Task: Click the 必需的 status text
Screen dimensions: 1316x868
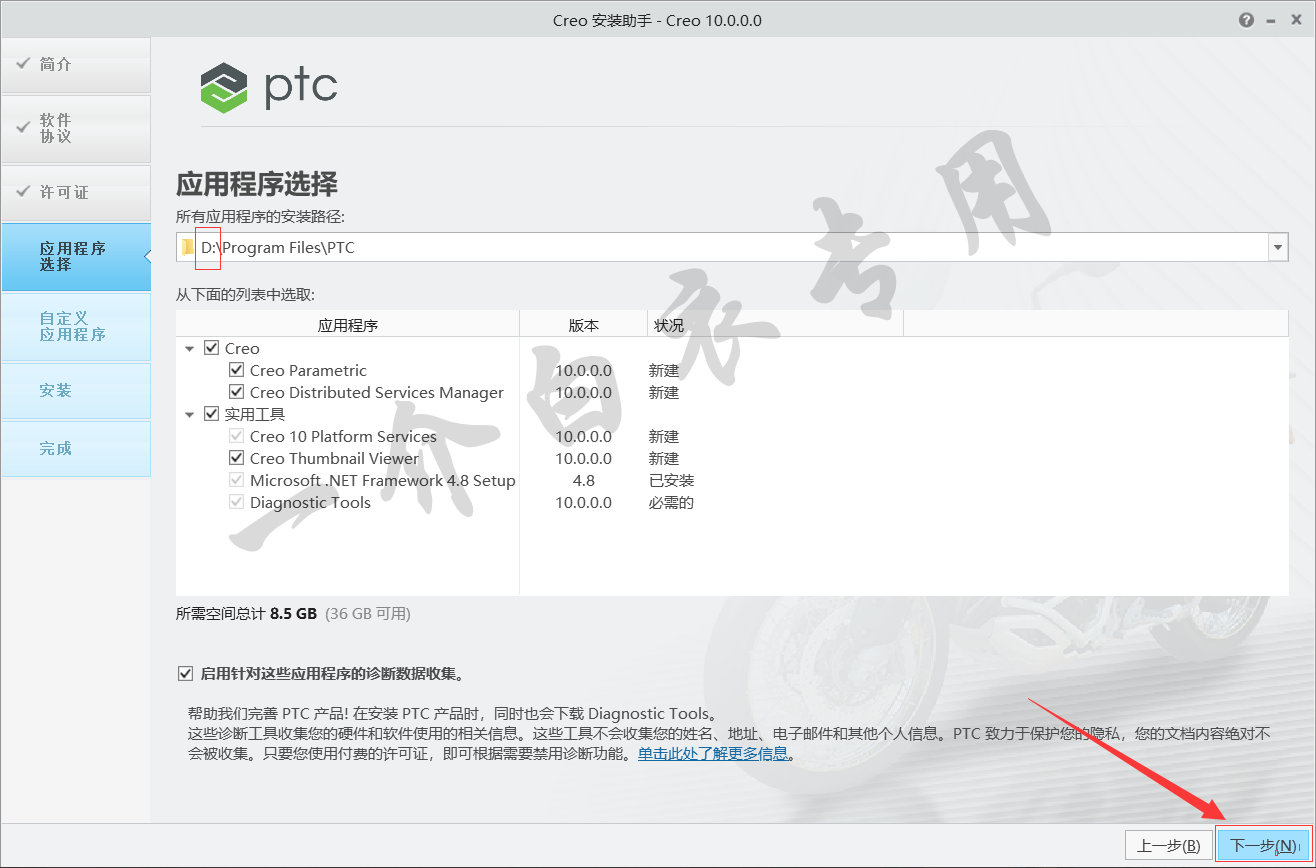Action: coord(671,502)
